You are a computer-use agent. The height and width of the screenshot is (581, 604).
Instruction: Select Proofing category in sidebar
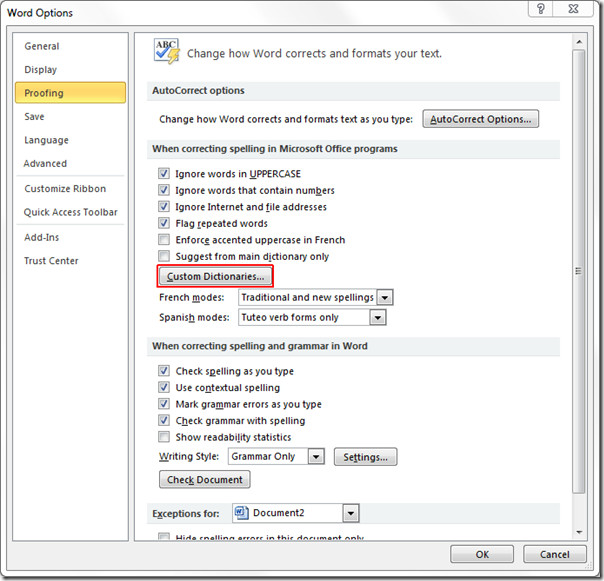tap(70, 92)
